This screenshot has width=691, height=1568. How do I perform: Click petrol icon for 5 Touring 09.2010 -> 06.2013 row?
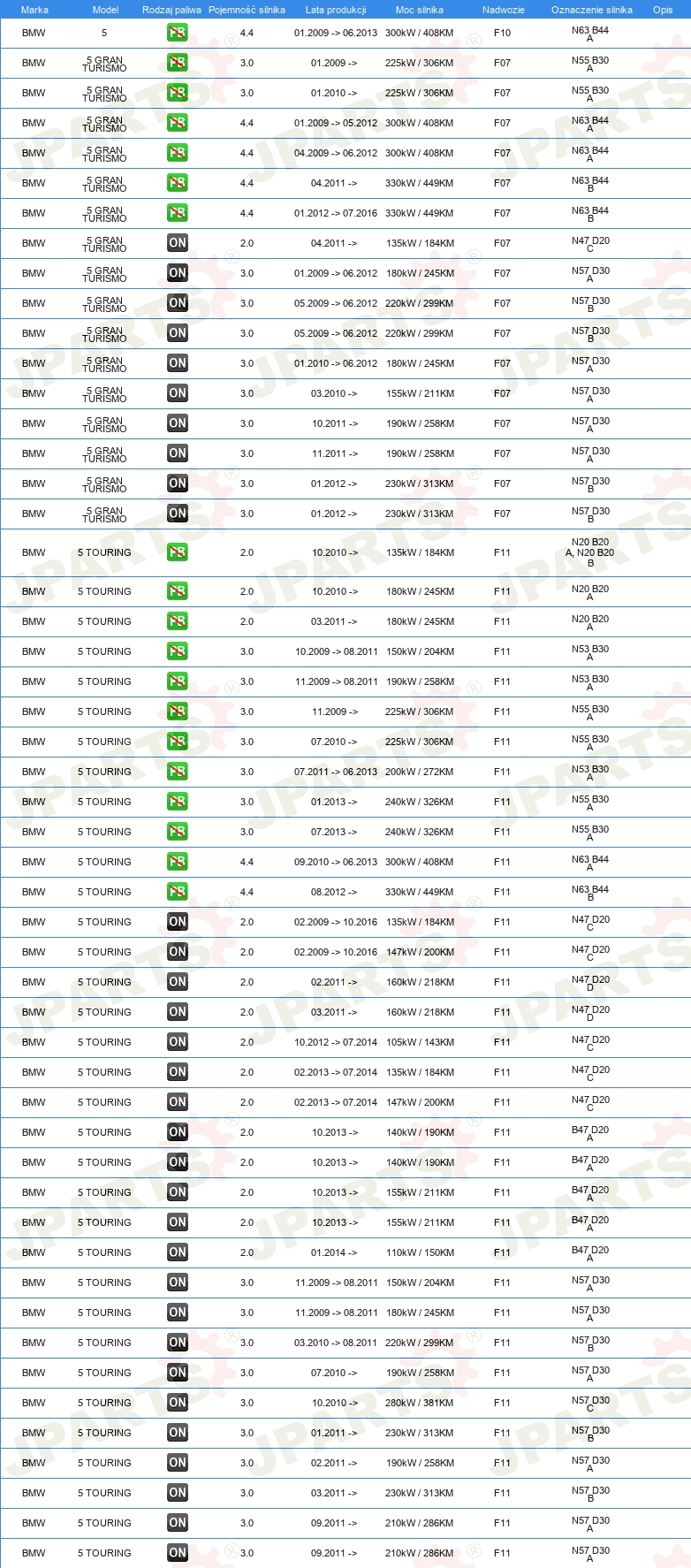tap(177, 862)
